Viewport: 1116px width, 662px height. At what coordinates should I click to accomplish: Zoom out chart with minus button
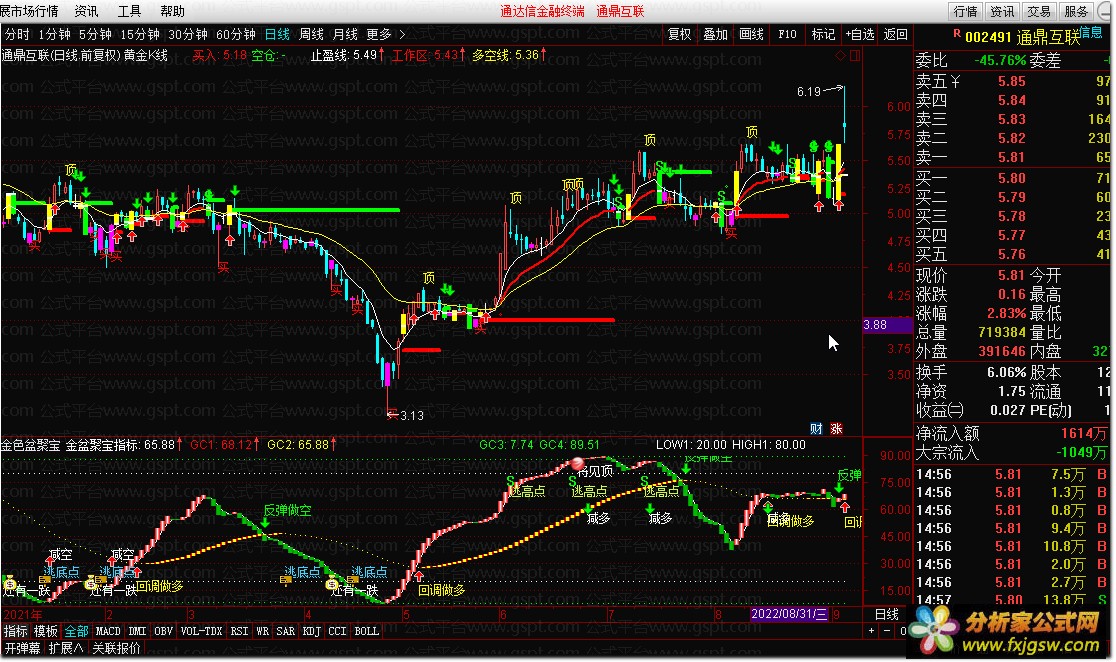(x=887, y=631)
